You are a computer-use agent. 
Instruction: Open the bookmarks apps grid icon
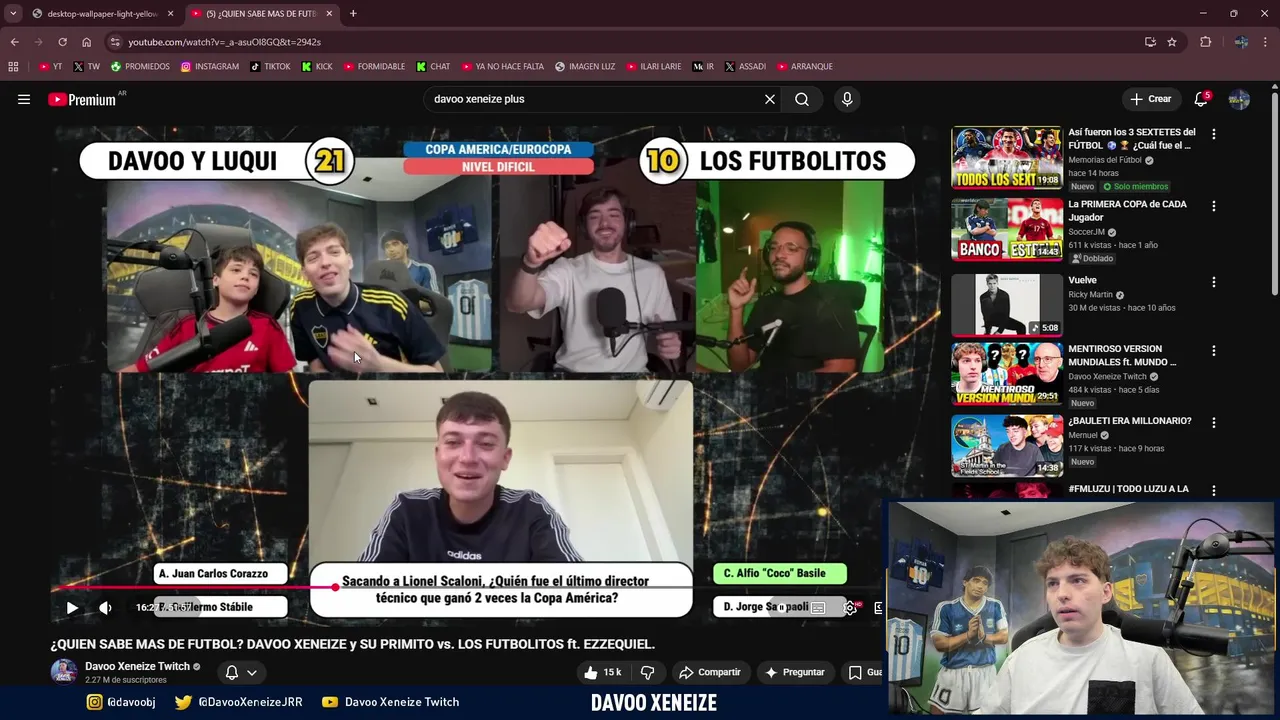(13, 67)
